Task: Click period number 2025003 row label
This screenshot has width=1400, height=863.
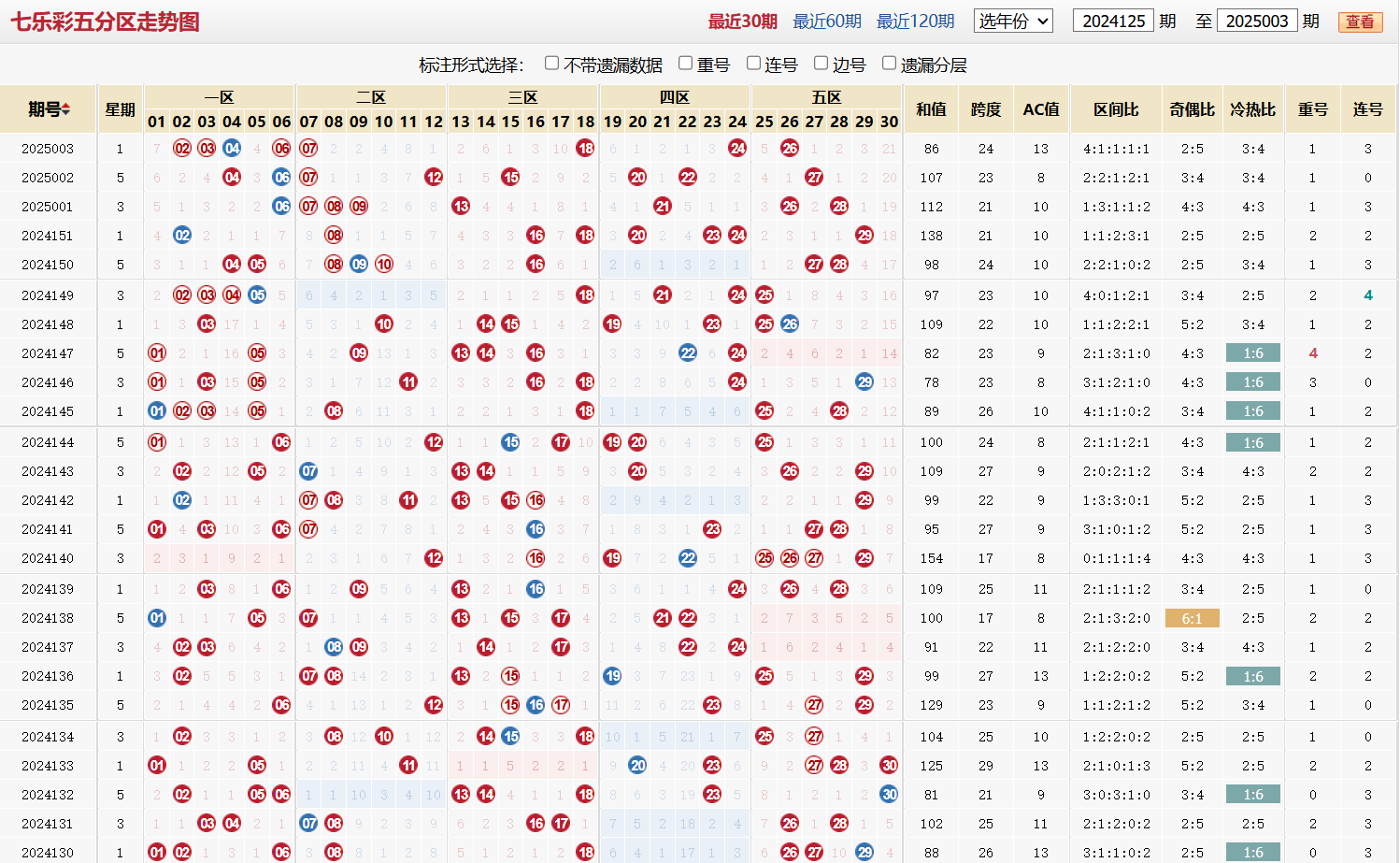Action: [x=48, y=149]
